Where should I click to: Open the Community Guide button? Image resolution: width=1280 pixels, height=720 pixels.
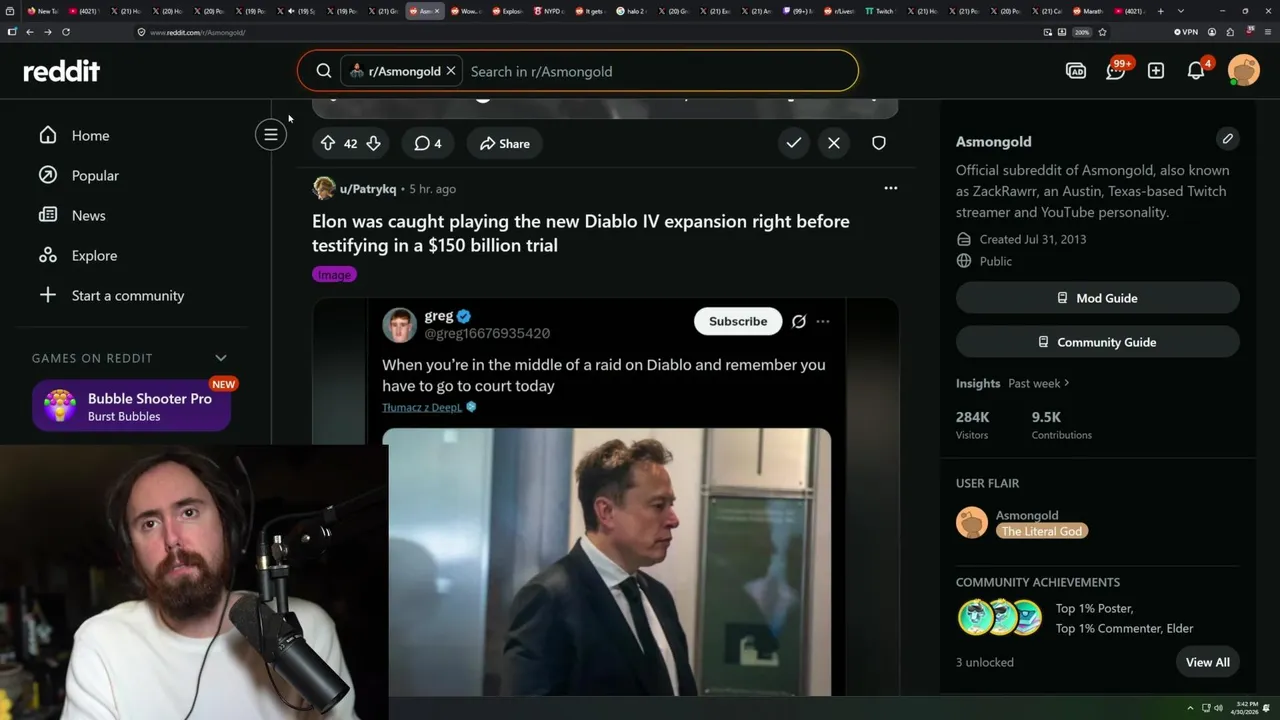click(1098, 342)
